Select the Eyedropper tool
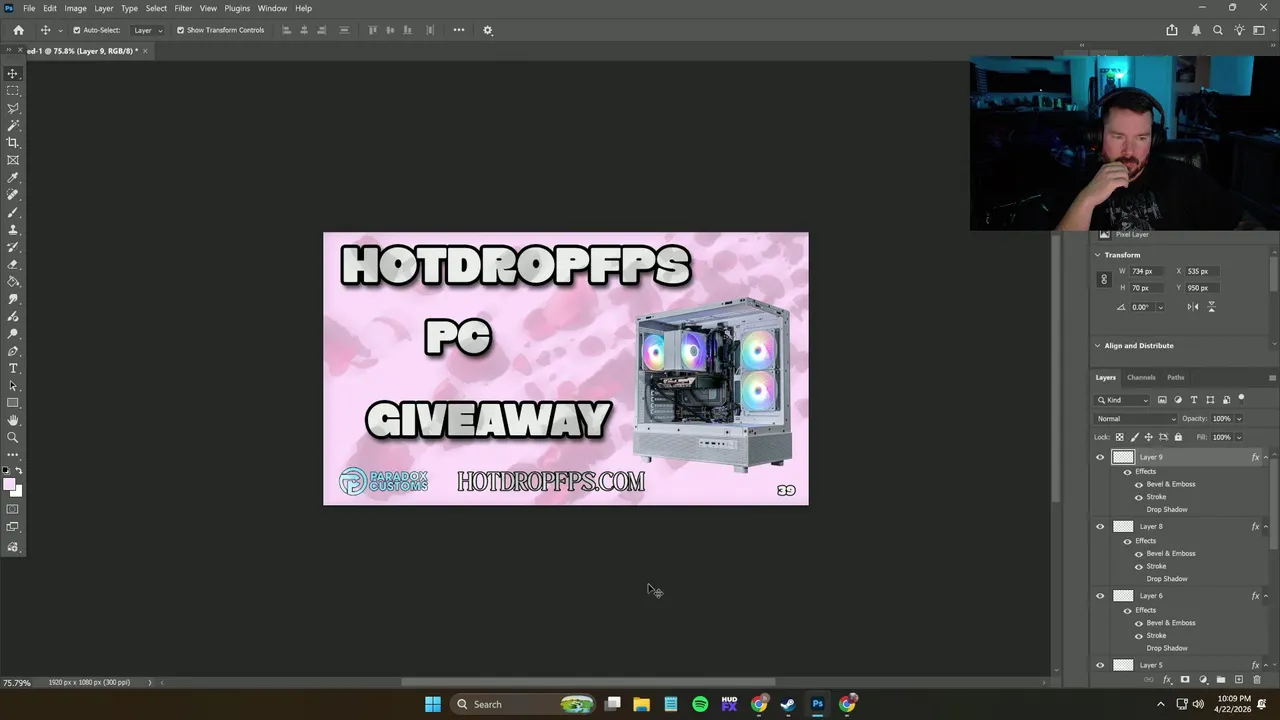 click(x=13, y=178)
